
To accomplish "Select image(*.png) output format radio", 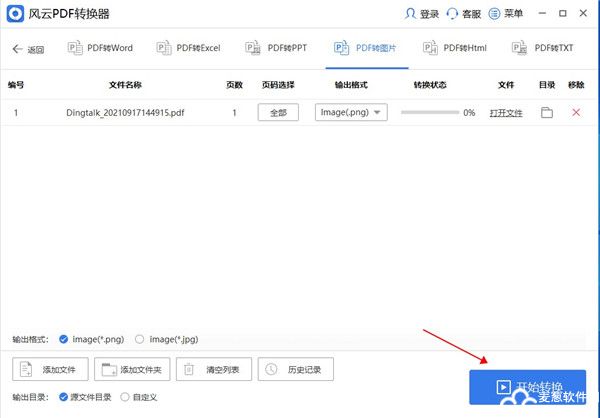I will pyautogui.click(x=64, y=339).
